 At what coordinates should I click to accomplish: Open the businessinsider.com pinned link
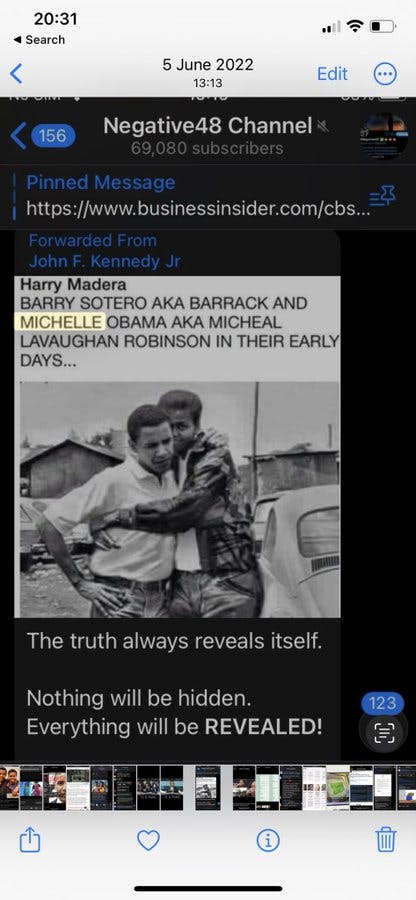[198, 209]
